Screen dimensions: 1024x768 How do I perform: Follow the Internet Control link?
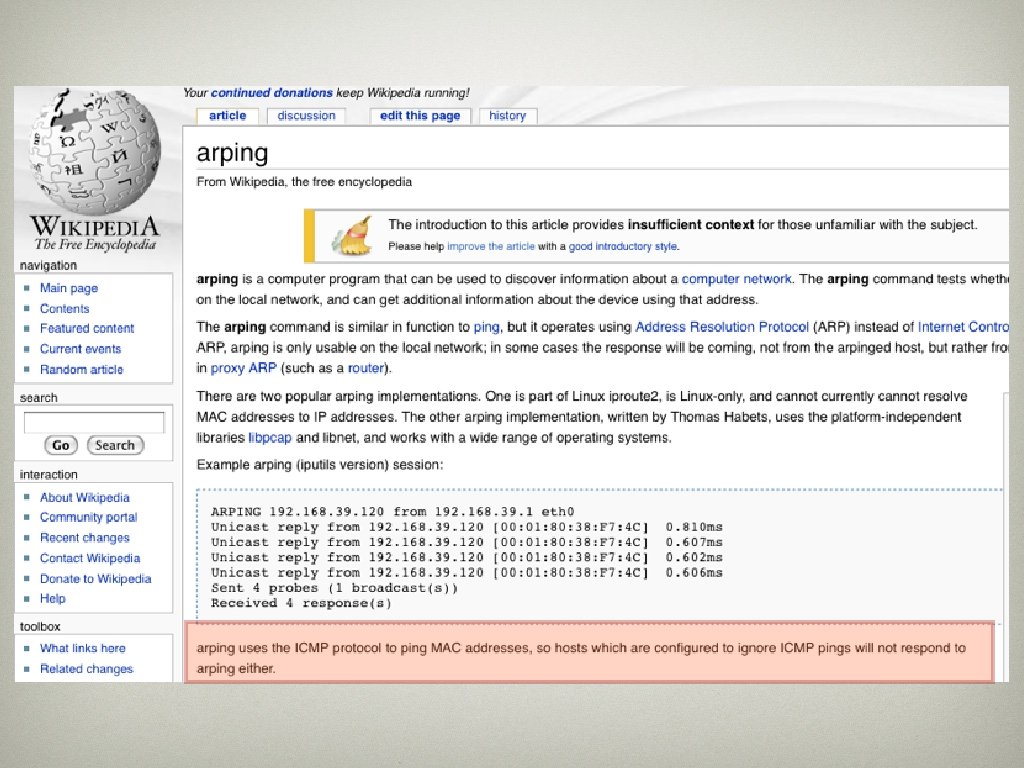click(x=963, y=327)
